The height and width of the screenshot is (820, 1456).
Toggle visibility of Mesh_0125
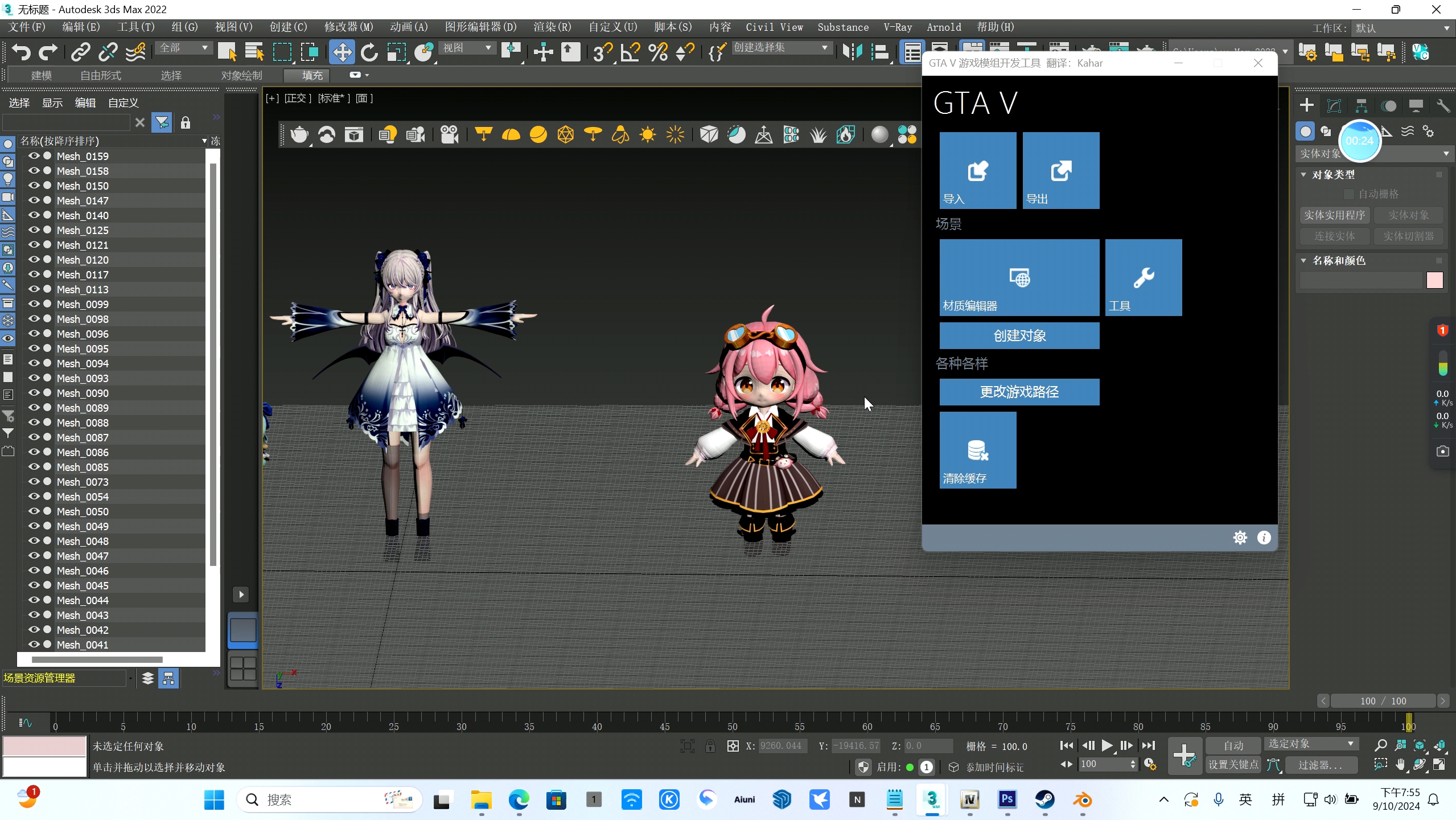point(34,229)
